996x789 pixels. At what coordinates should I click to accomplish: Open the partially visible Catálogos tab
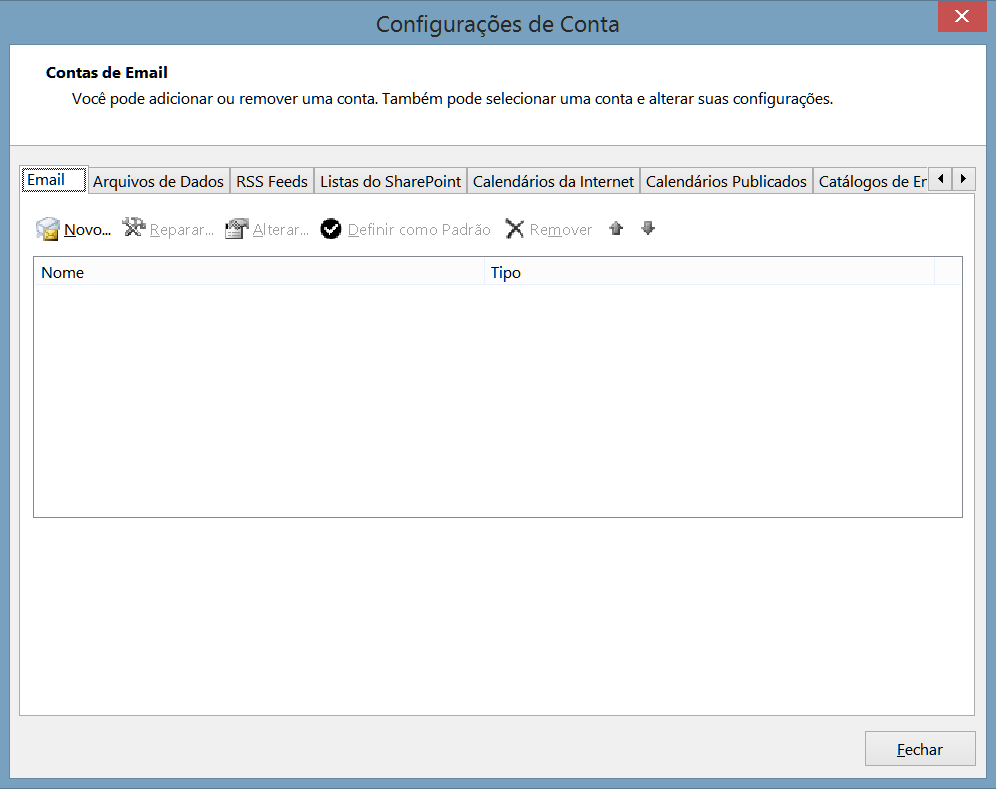click(x=871, y=182)
